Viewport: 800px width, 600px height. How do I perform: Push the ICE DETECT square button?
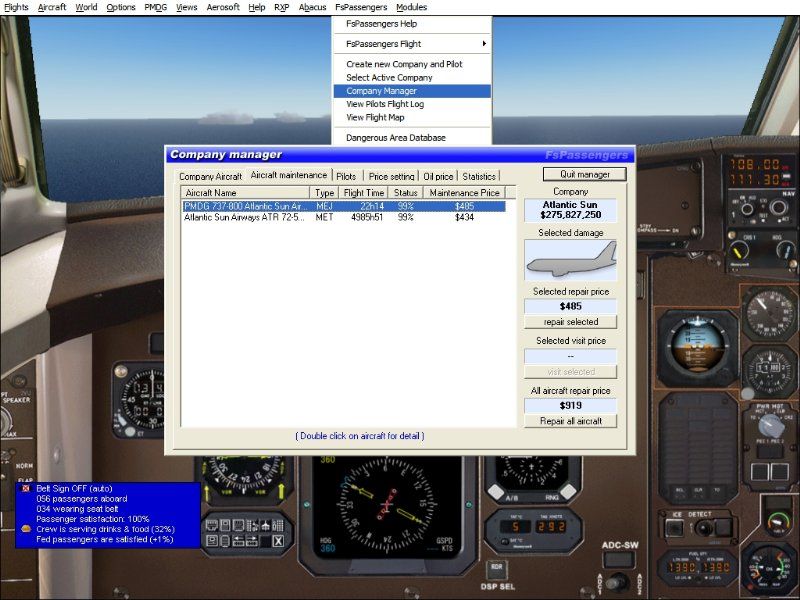(674, 528)
